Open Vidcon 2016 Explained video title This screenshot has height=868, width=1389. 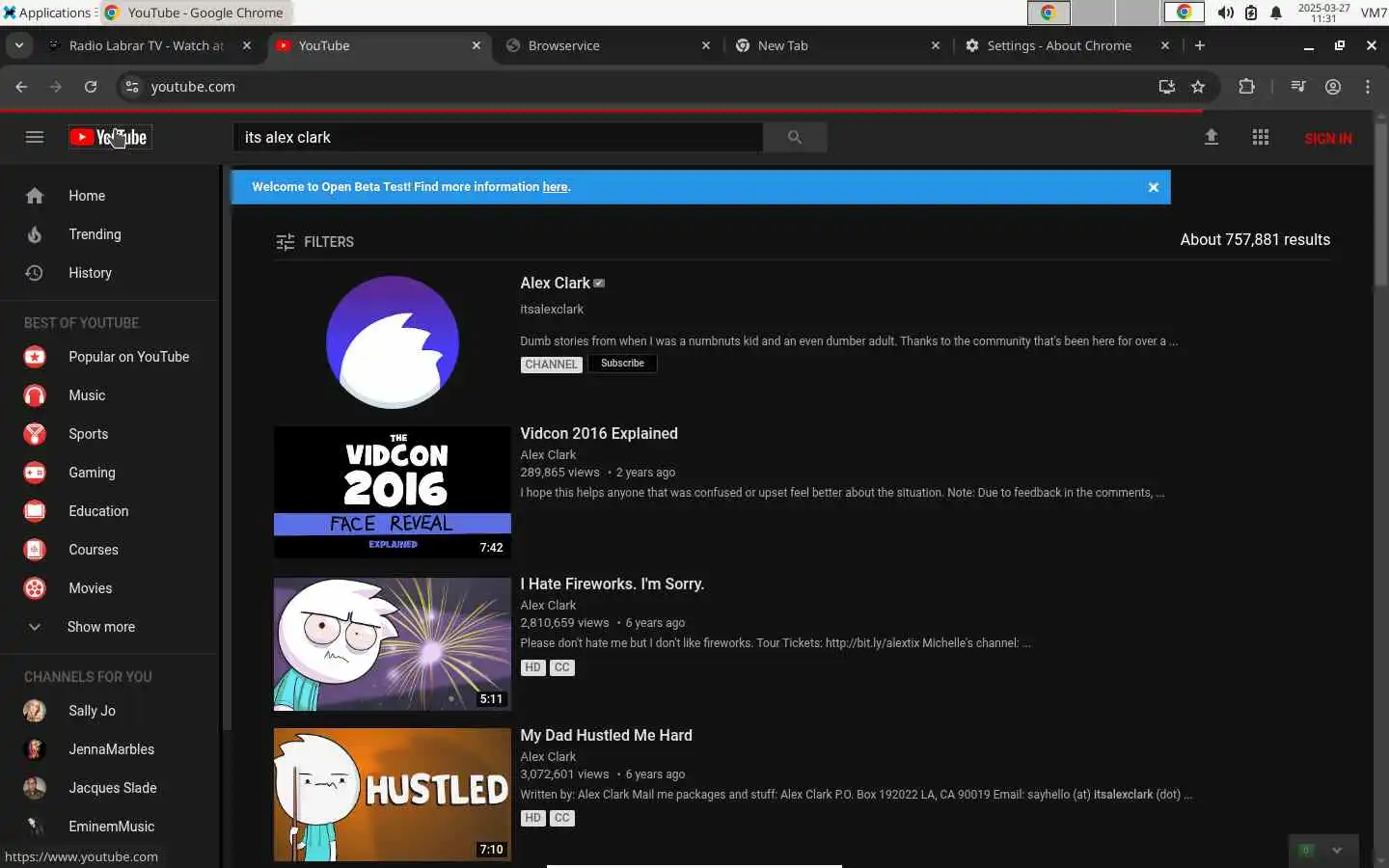click(x=599, y=434)
